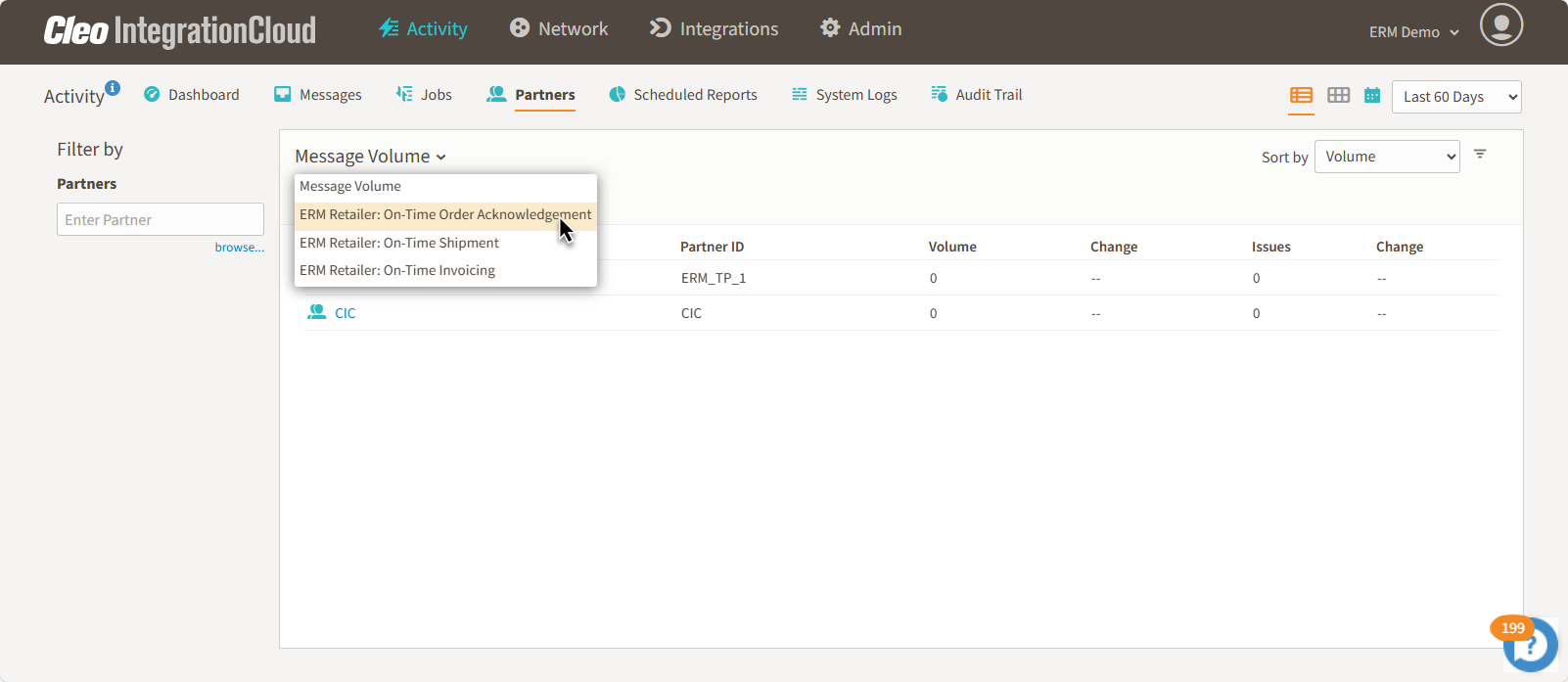
Task: Switch to list view icon
Action: pos(1301,95)
